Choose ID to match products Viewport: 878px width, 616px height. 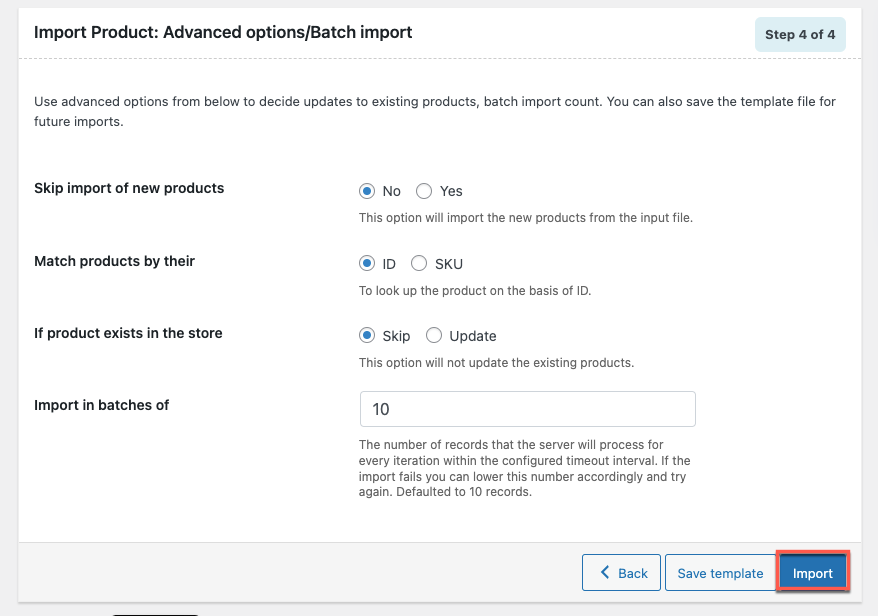point(367,263)
